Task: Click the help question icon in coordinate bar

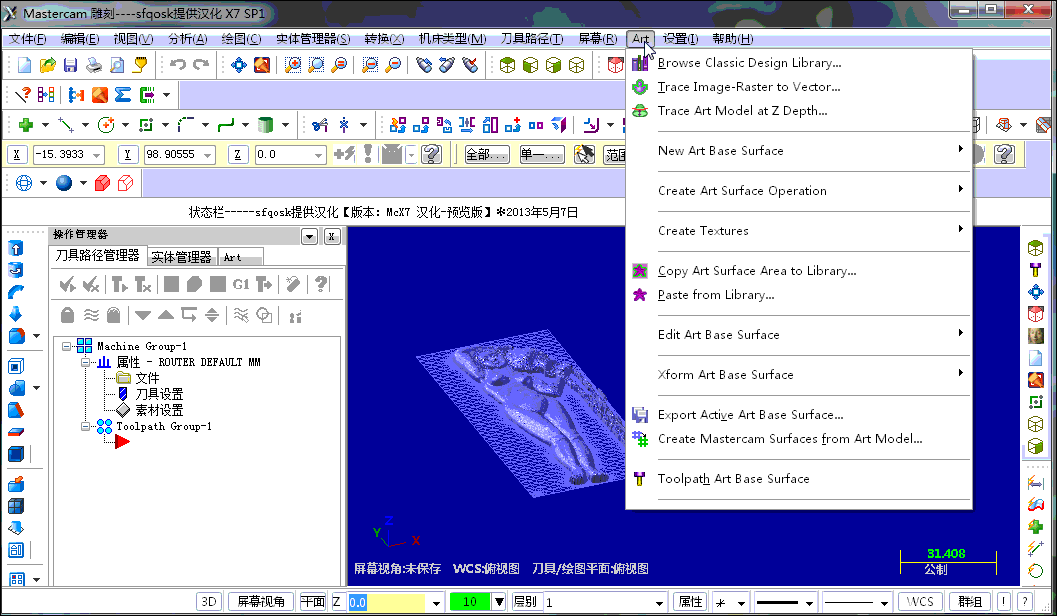Action: 431,154
